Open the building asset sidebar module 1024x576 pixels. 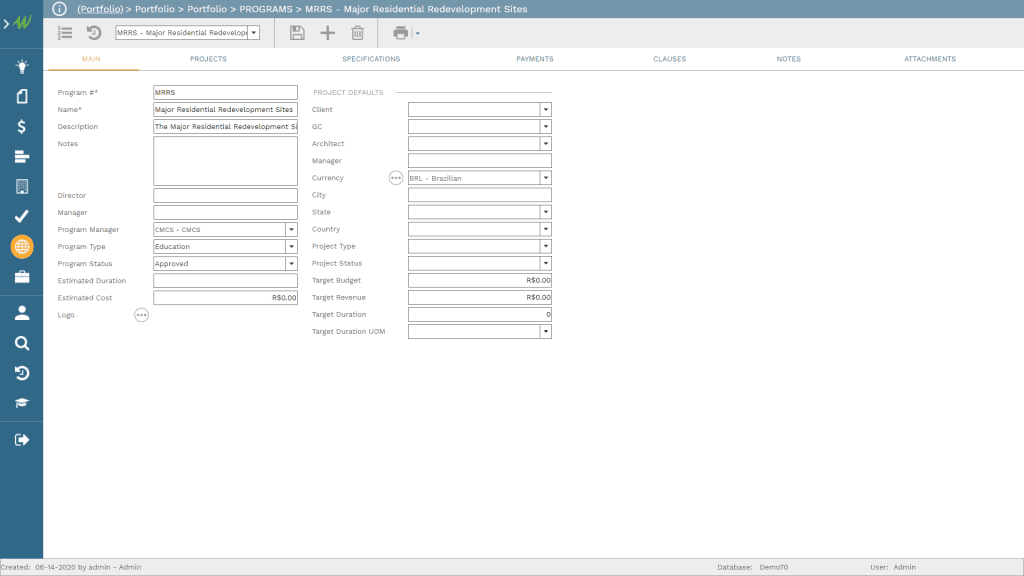(x=22, y=186)
